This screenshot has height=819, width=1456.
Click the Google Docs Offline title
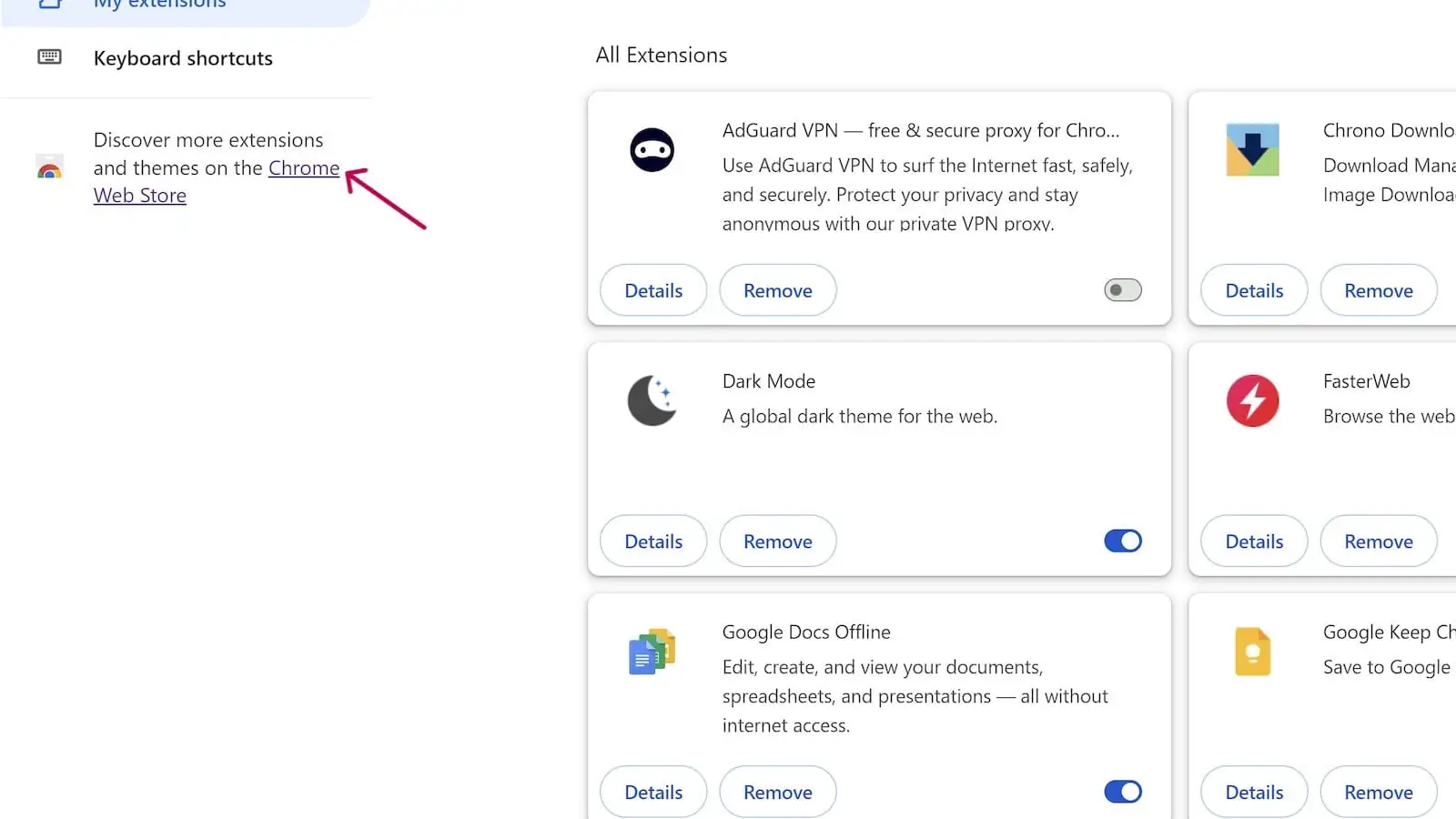(x=806, y=632)
